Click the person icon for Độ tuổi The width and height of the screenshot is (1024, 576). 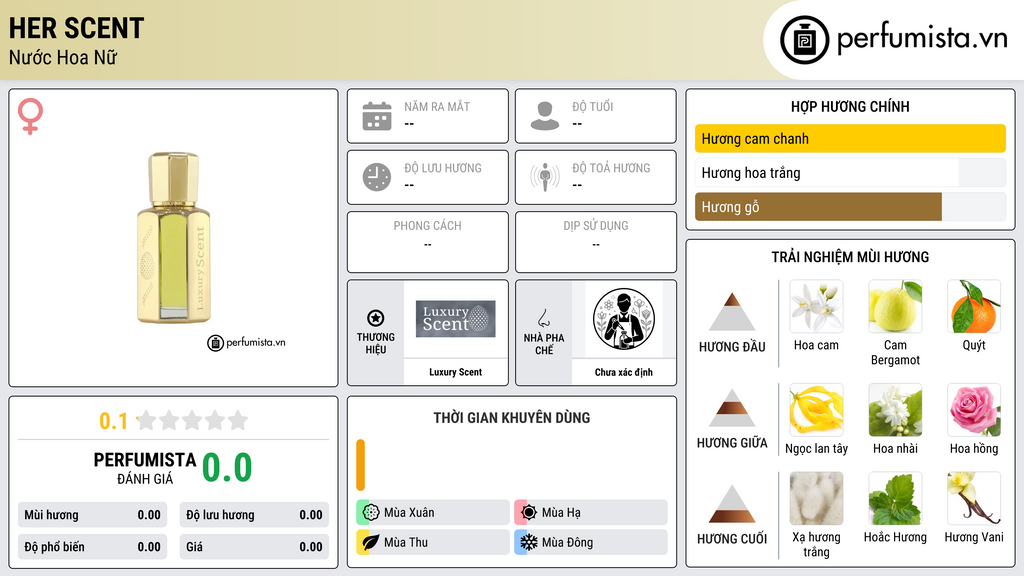[545, 116]
